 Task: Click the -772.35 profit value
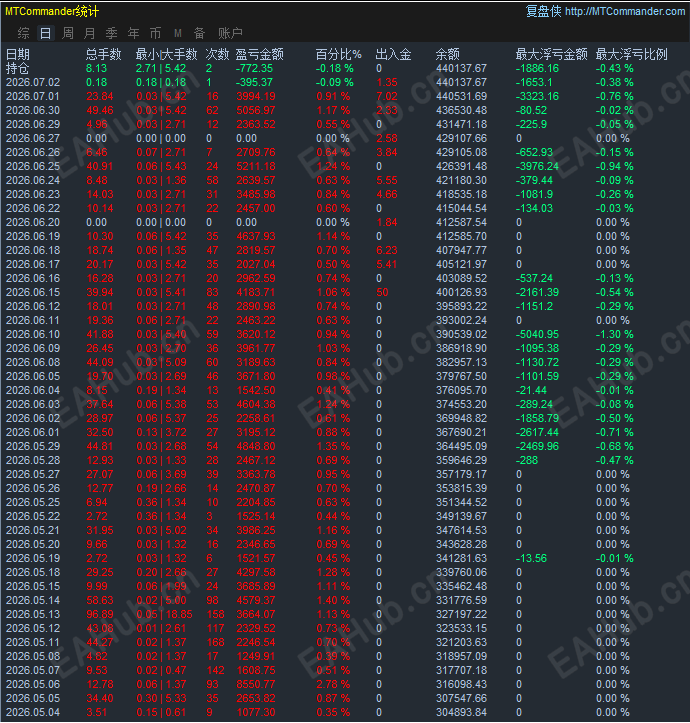(254, 68)
